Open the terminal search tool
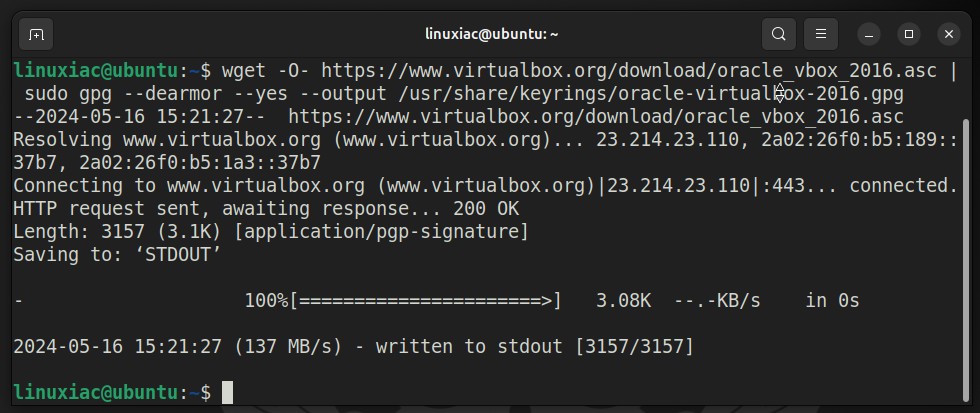Image resolution: width=980 pixels, height=413 pixels. [x=778, y=34]
